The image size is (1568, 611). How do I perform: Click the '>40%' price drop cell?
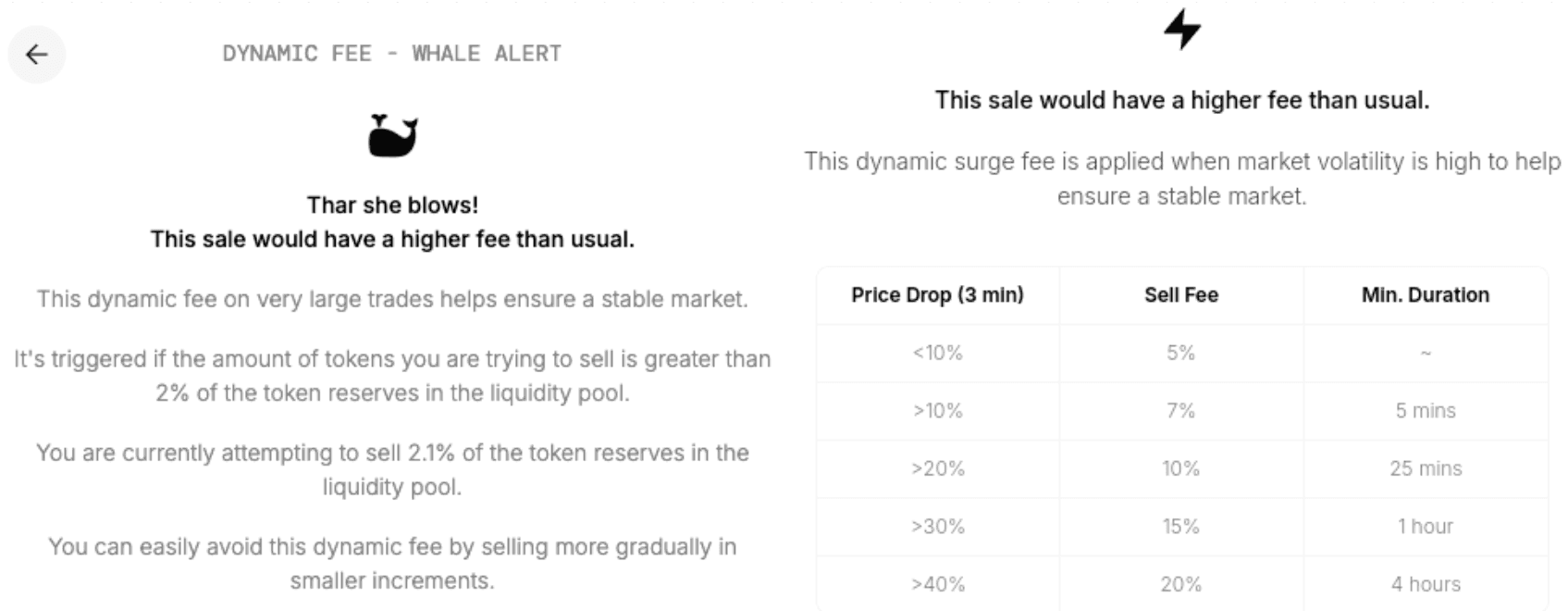[x=937, y=584]
